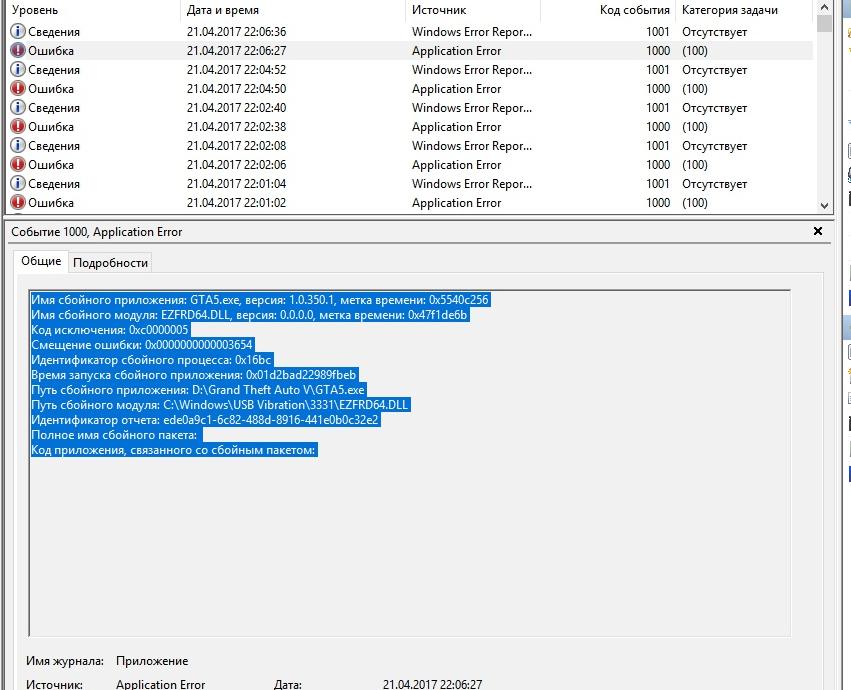The height and width of the screenshot is (690, 851).
Task: Select the 21.04.2017 22:04:50 date cell
Action: pyautogui.click(x=237, y=88)
